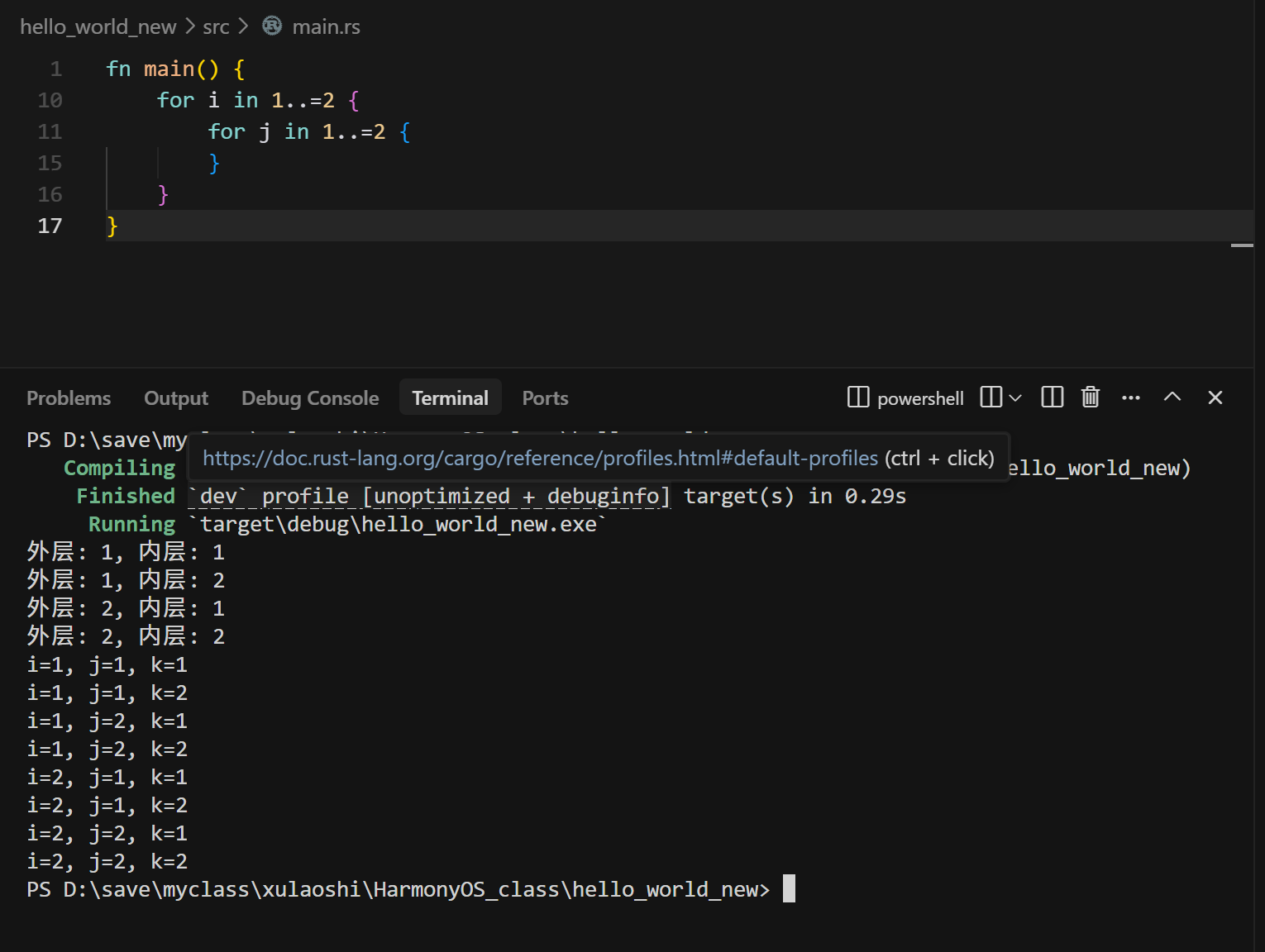
Task: Click line number 1 in the gutter
Action: [x=56, y=69]
